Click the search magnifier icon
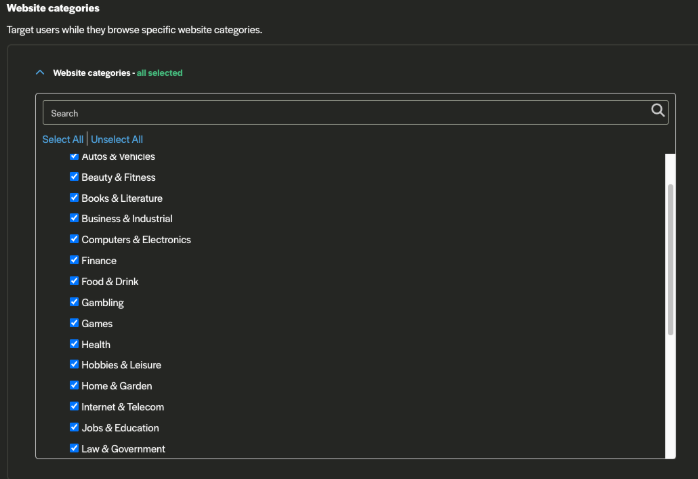Image resolution: width=698 pixels, height=479 pixels. (x=657, y=111)
